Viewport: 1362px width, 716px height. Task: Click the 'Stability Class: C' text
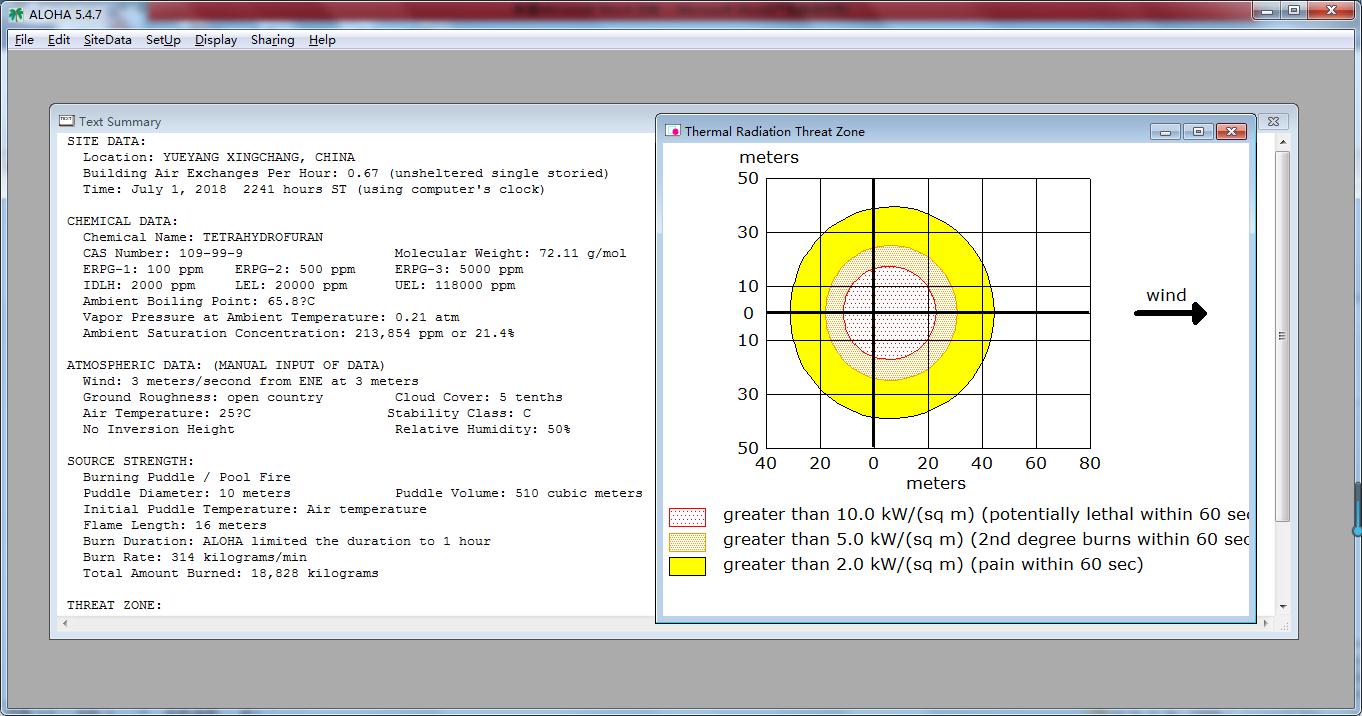point(459,413)
